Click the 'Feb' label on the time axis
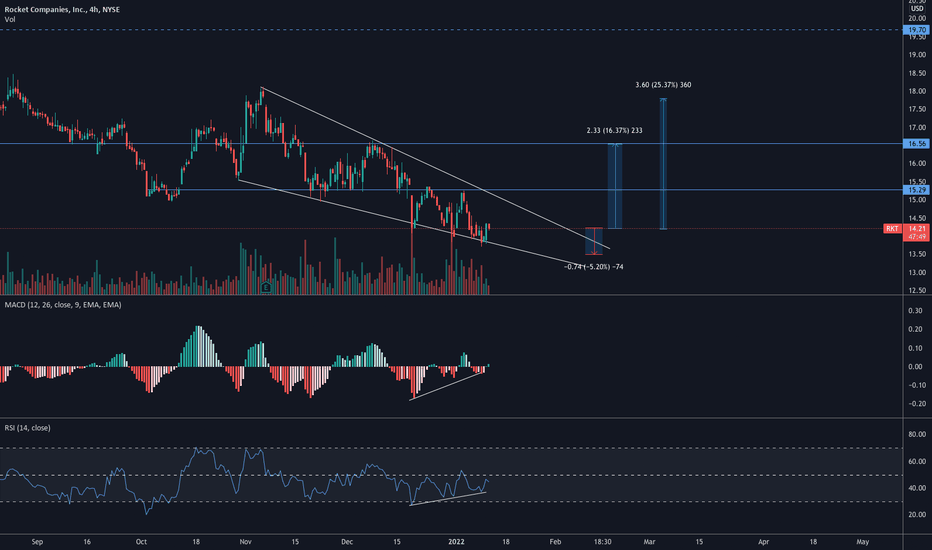The height and width of the screenshot is (550, 932). pos(555,542)
